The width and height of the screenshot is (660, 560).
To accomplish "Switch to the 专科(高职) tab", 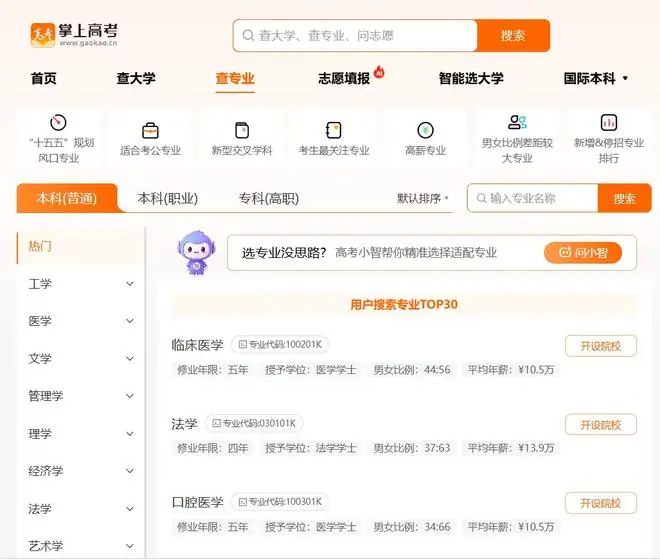I will pos(269,198).
